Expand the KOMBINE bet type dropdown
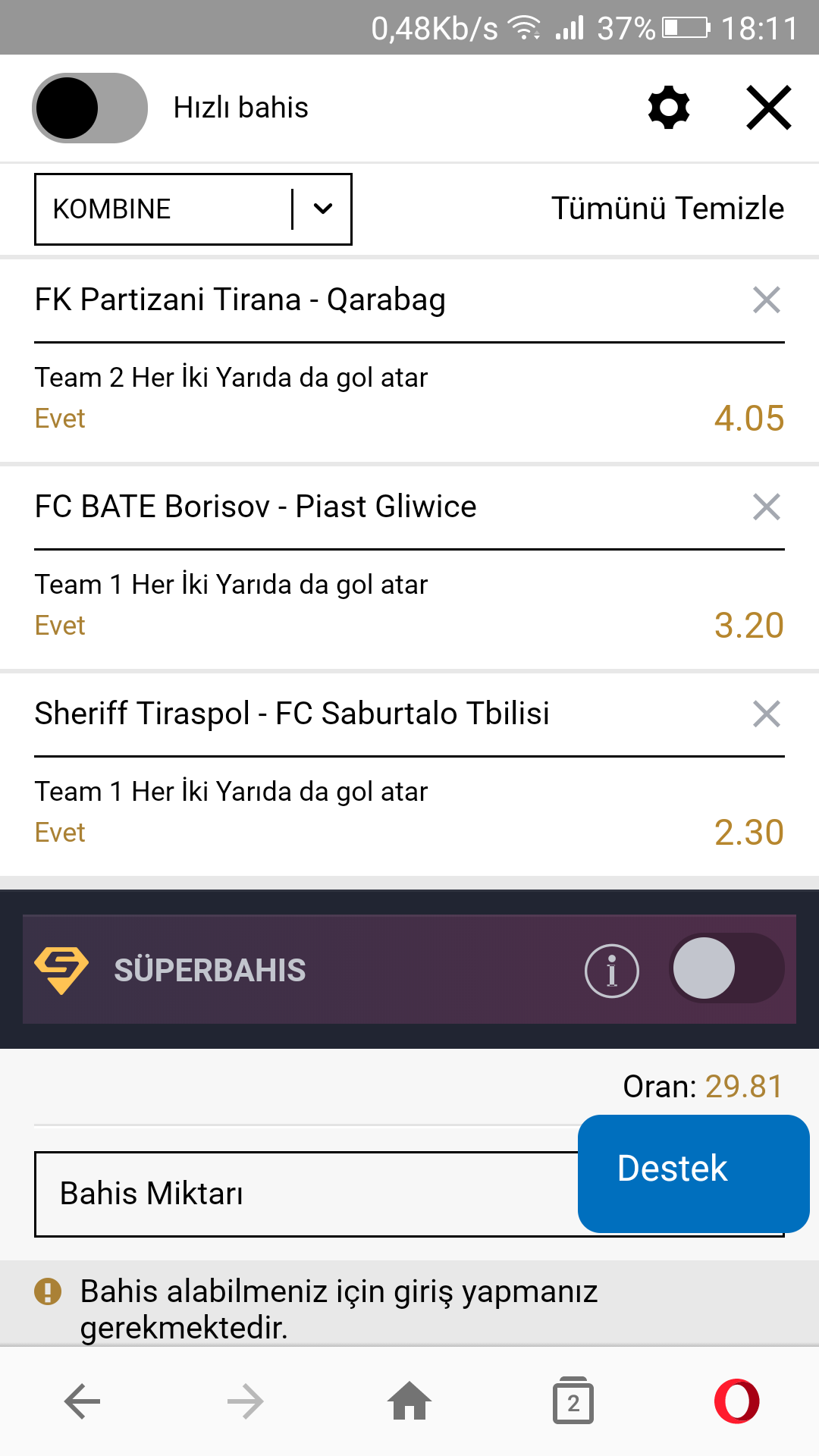Screen dimensions: 819x1456 193,209
